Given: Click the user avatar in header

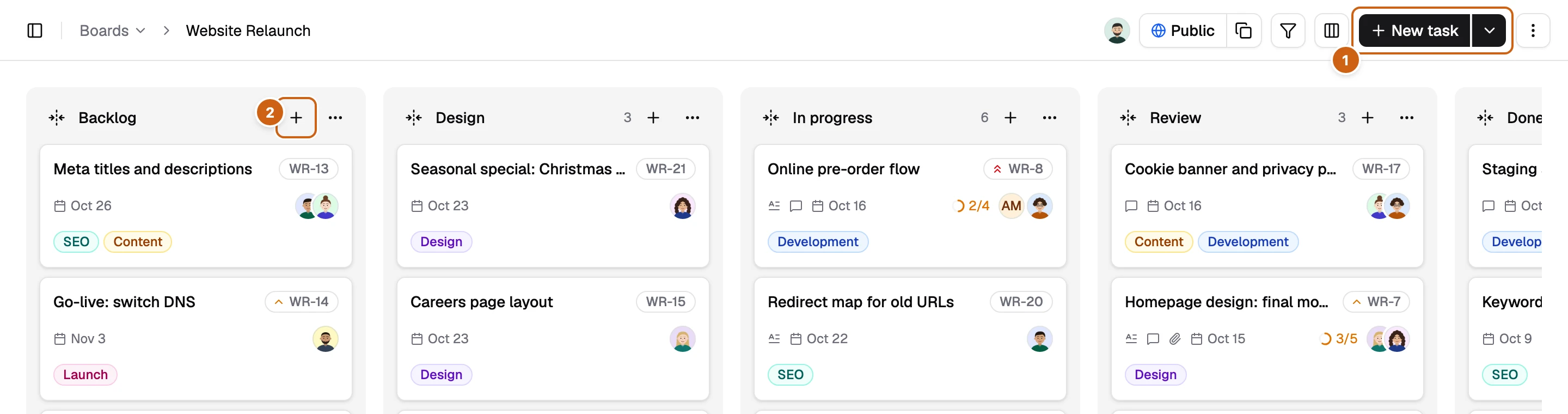Looking at the screenshot, I should click(1116, 31).
